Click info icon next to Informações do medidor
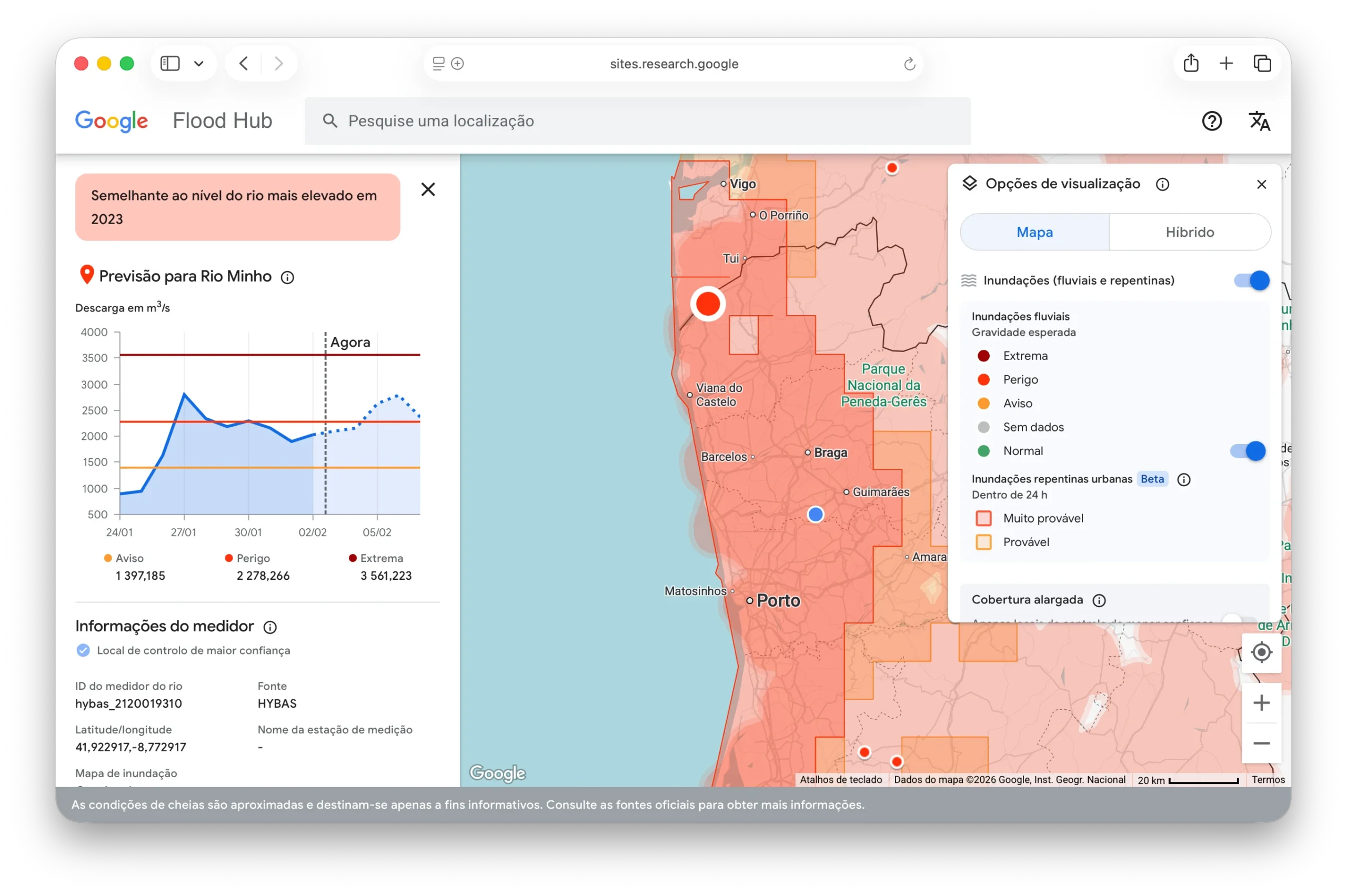Screen dimensions: 1347x896 click(270, 628)
